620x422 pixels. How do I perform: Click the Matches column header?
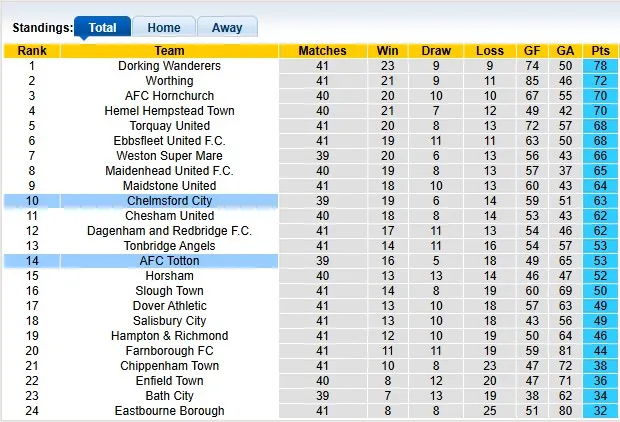[x=322, y=51]
